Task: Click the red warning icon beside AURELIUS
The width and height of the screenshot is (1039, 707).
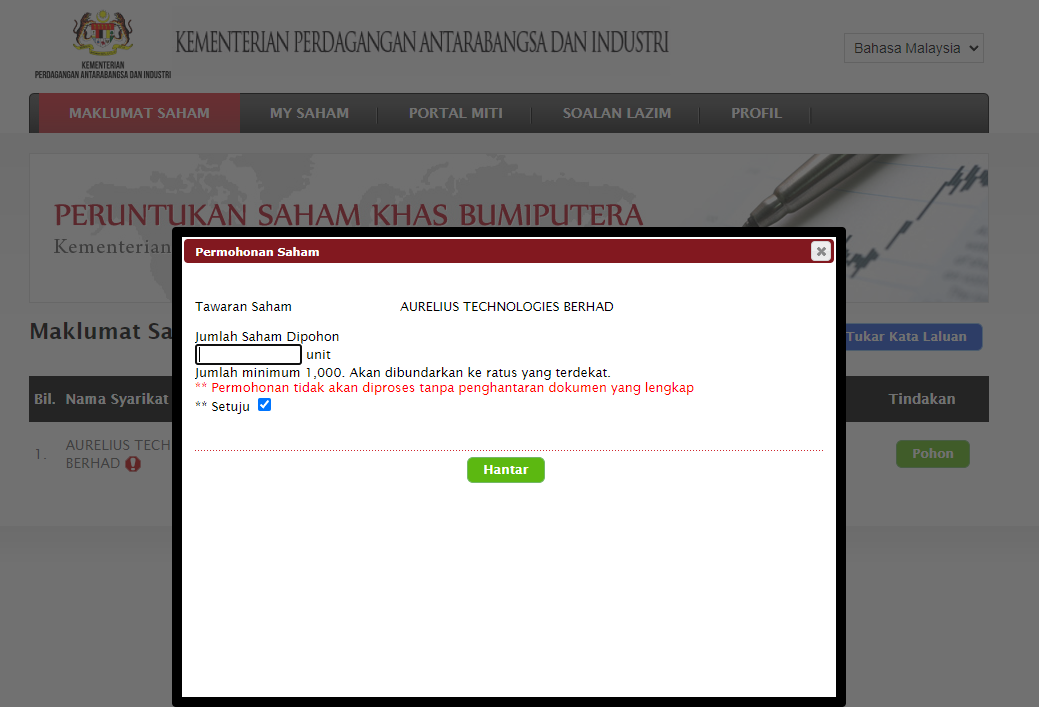Action: click(x=133, y=464)
